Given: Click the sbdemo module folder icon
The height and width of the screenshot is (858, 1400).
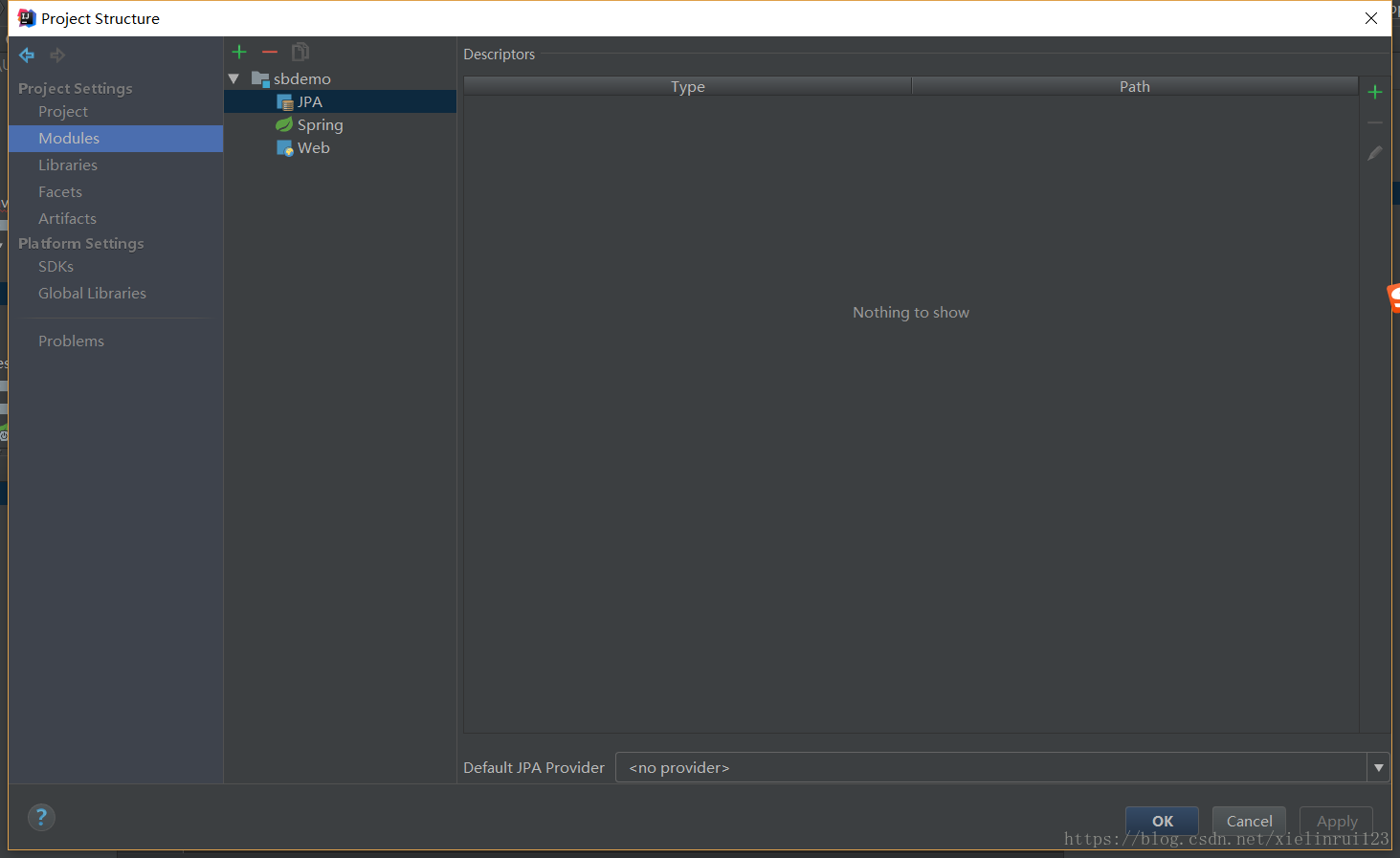Looking at the screenshot, I should click(x=260, y=78).
